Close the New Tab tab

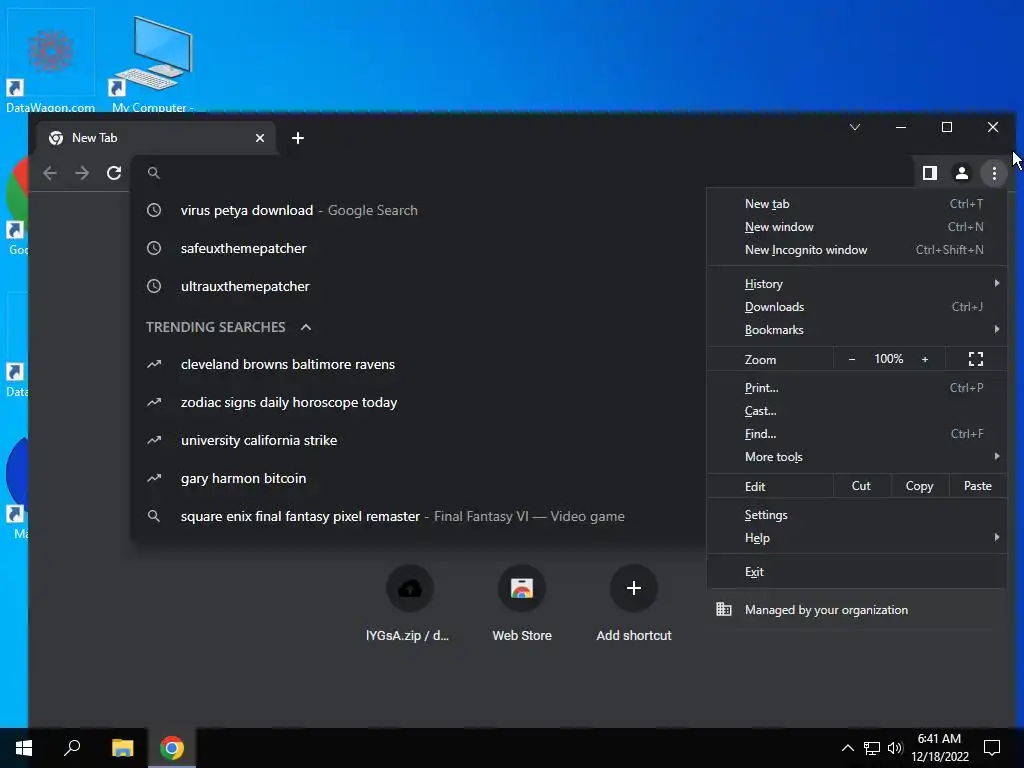coord(260,138)
